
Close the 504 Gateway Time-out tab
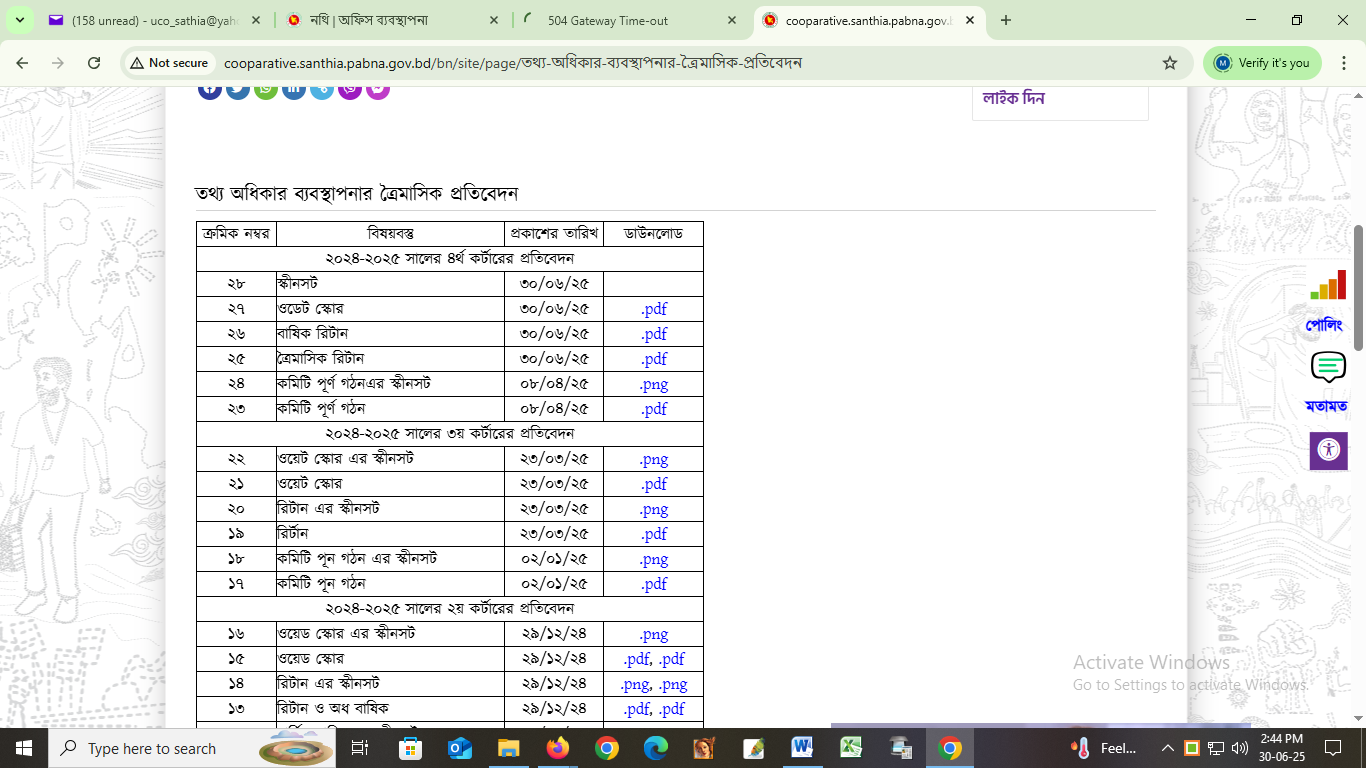point(732,20)
